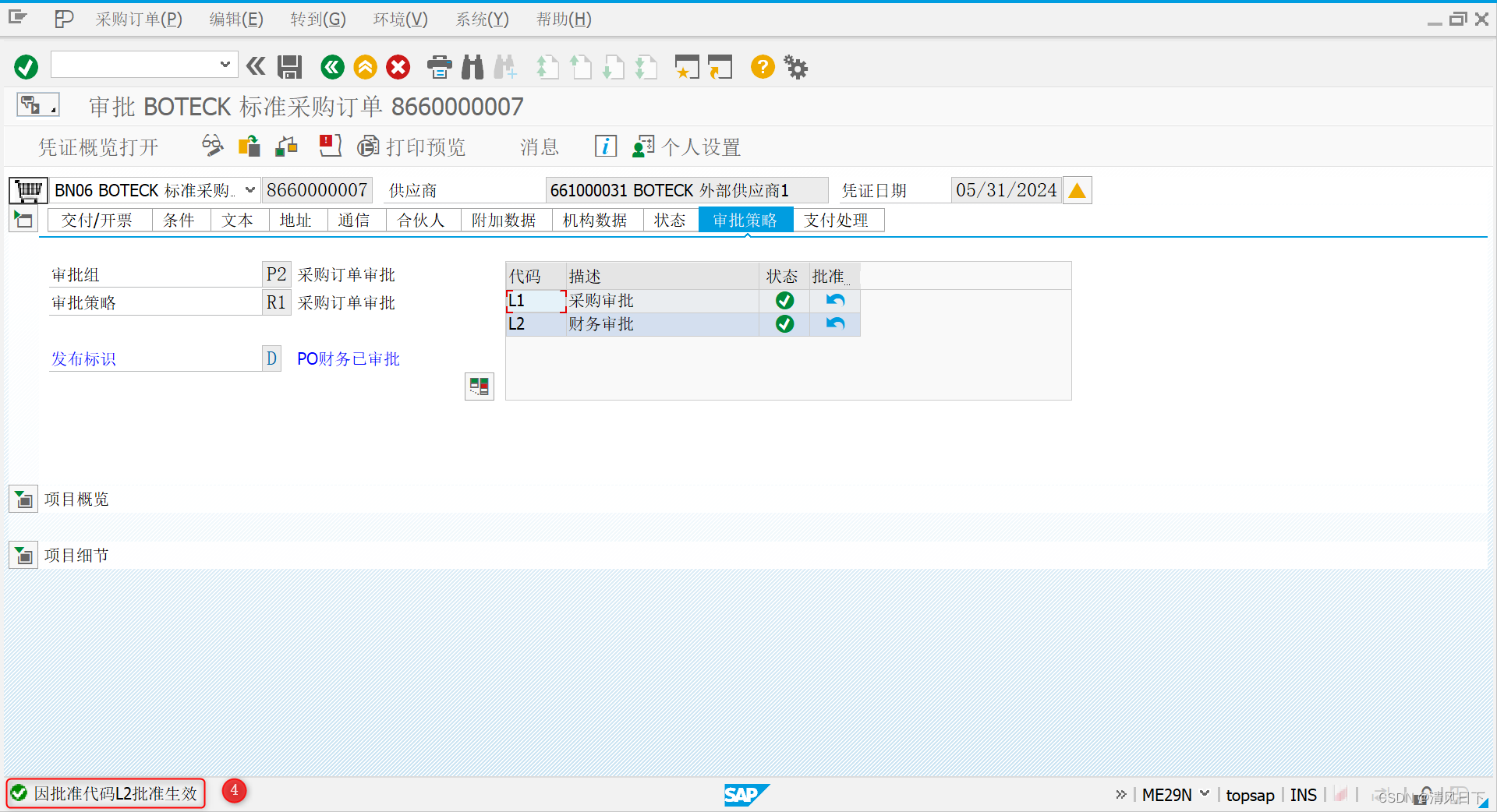Open the 环境(V) menu
The image size is (1497, 812).
pos(400,19)
